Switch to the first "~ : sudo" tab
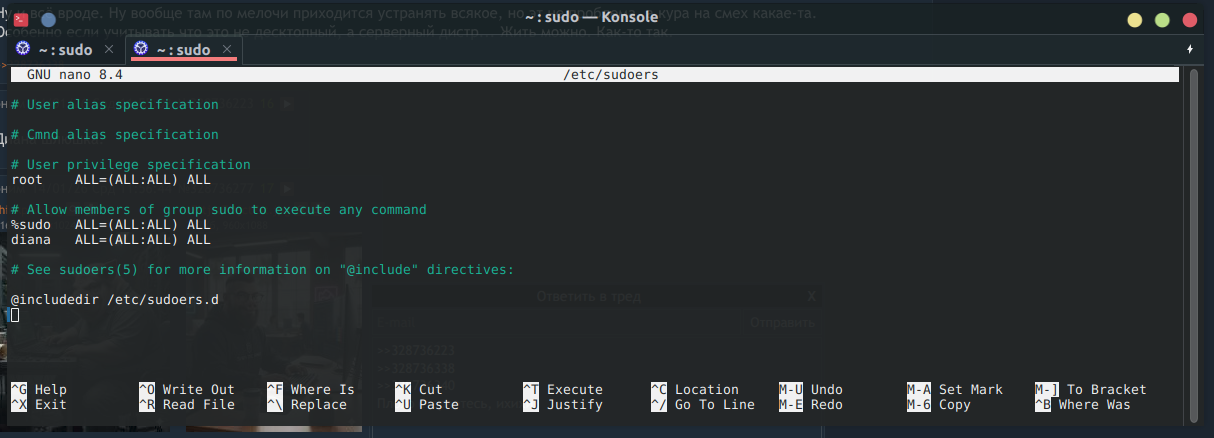The image size is (1214, 438). [65, 49]
